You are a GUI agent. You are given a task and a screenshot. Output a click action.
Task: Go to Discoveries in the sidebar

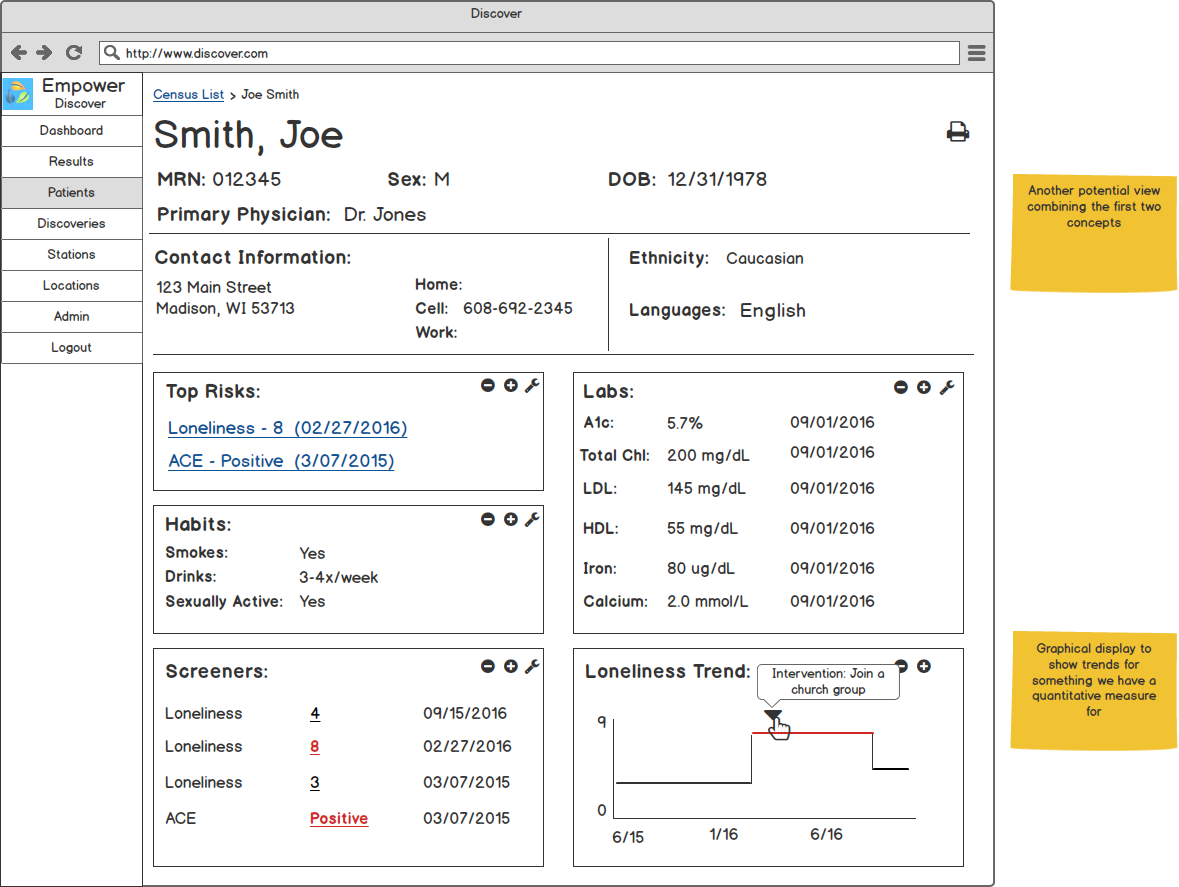point(71,224)
